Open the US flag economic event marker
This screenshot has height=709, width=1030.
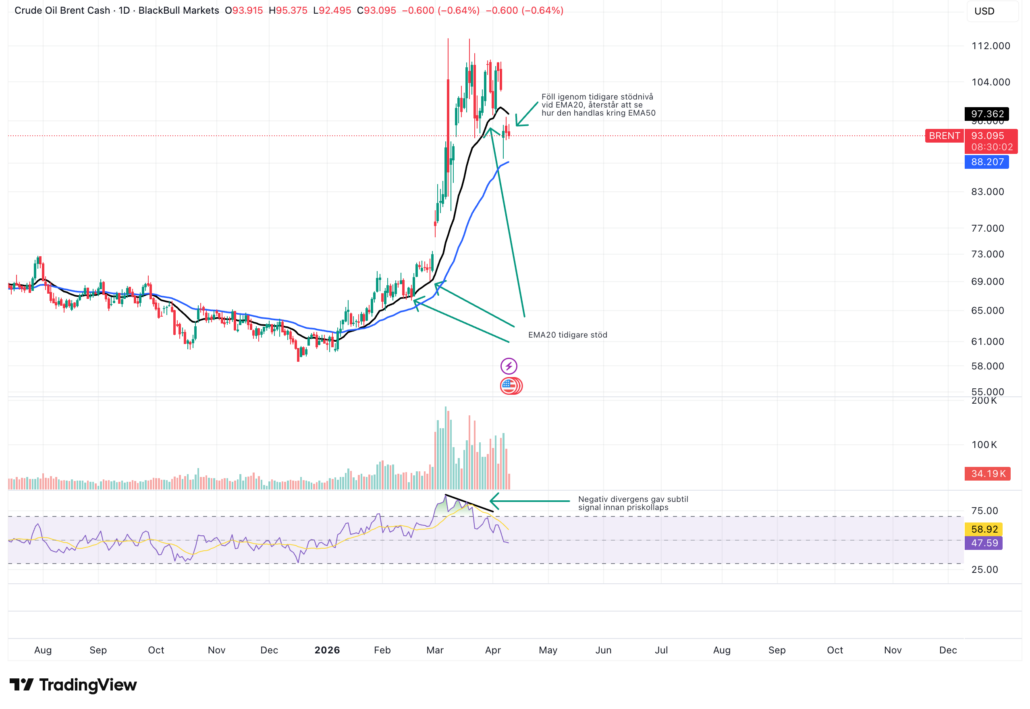pos(510,385)
